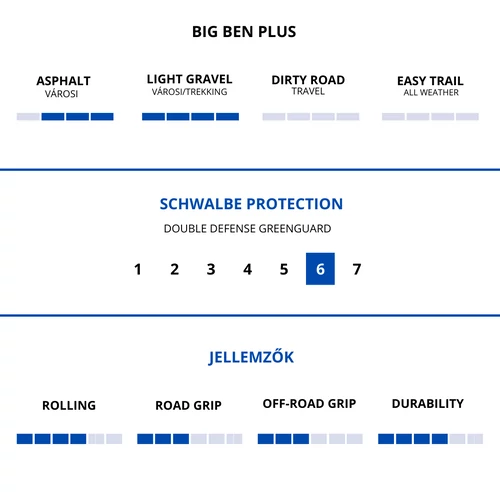This screenshot has height=500, width=500.
Task: Click protection level number 7
Action: [357, 269]
